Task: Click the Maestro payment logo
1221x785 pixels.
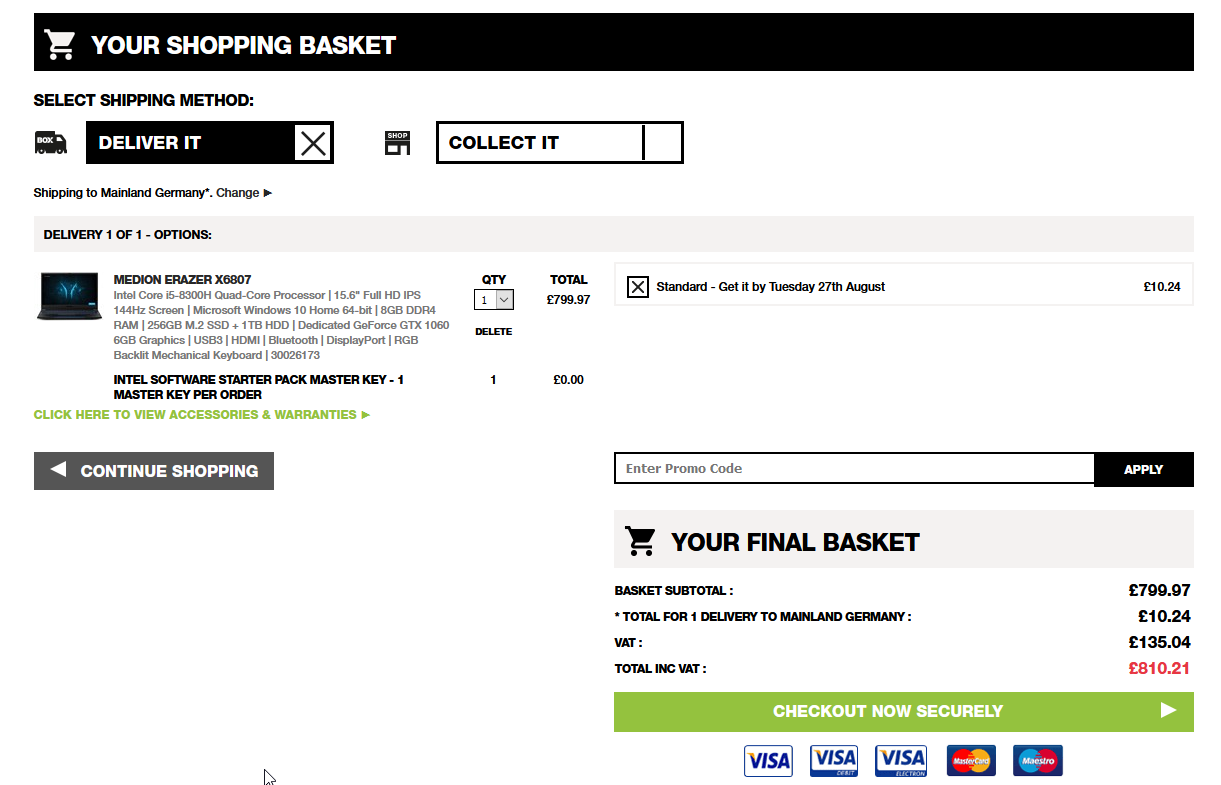Action: click(x=1037, y=761)
